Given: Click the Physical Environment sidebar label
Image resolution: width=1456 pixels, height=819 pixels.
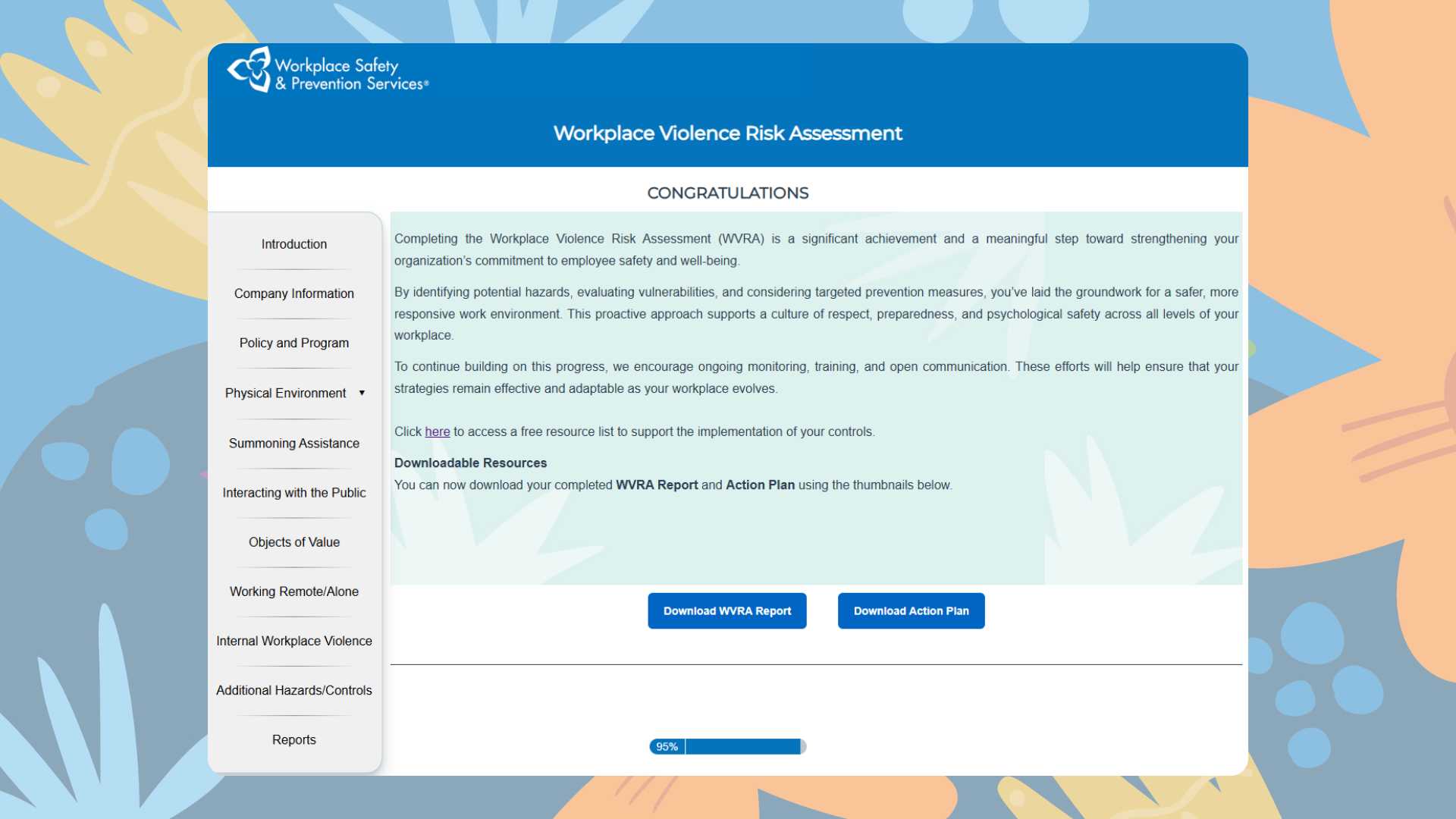Looking at the screenshot, I should [x=284, y=393].
